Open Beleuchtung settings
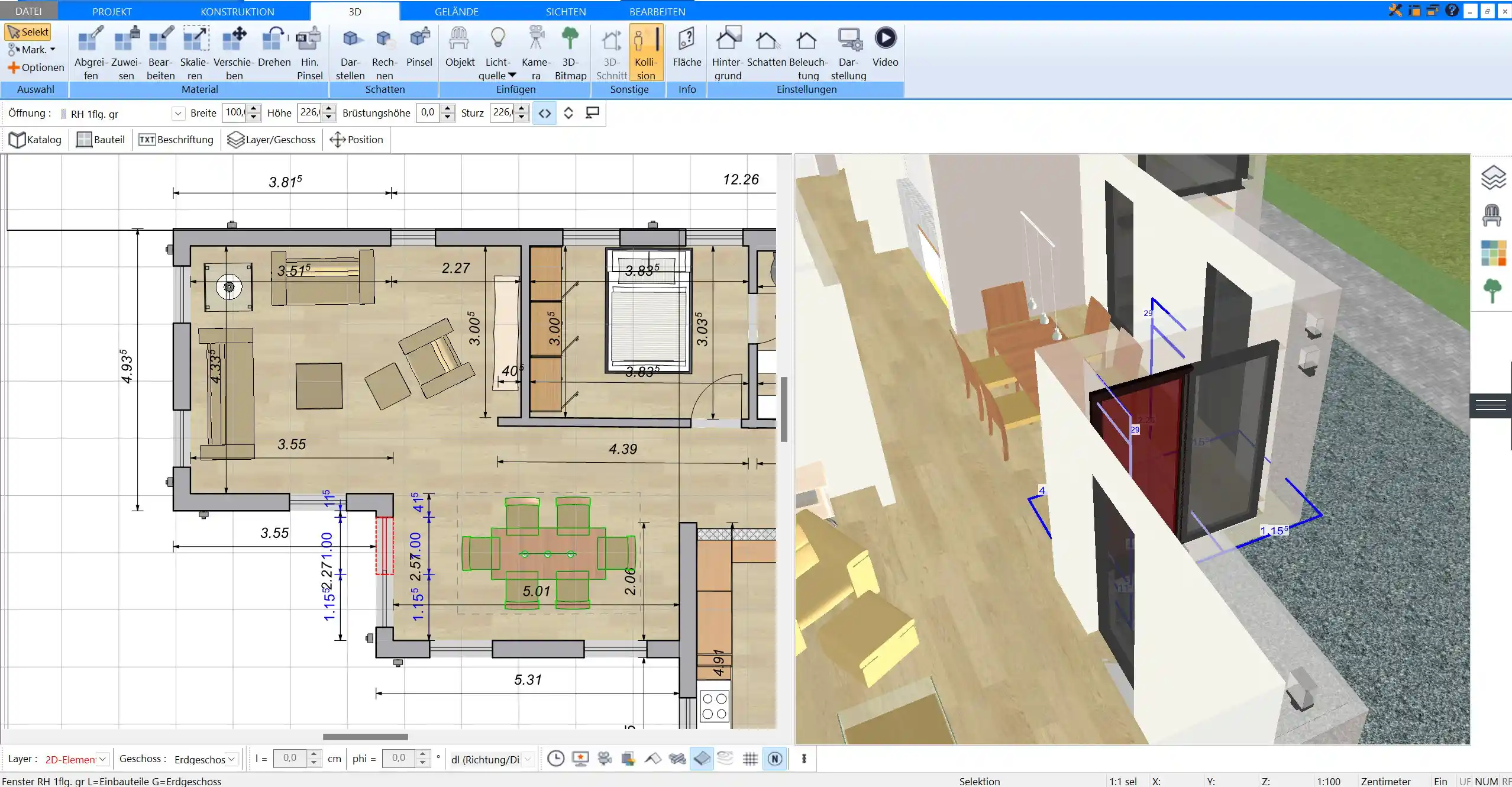This screenshot has width=1512, height=787. [x=808, y=53]
